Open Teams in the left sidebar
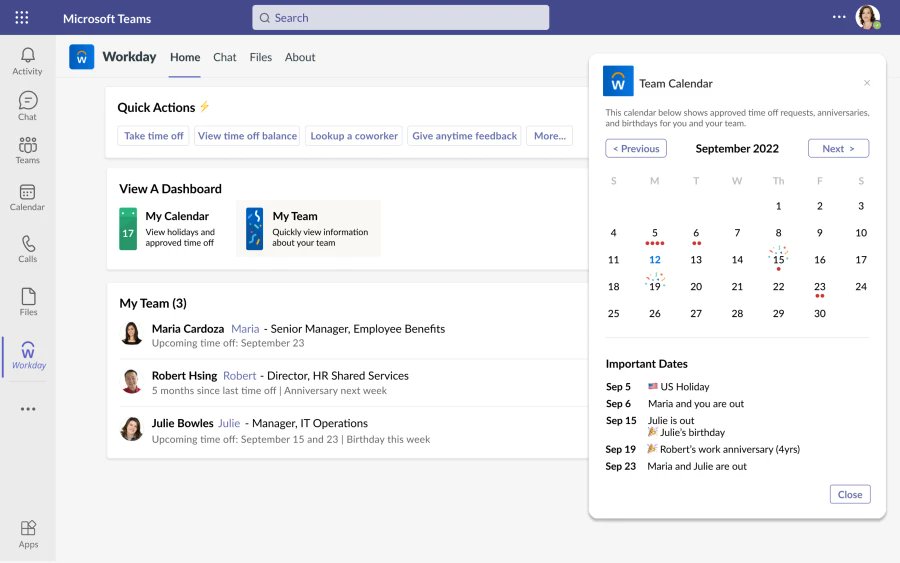Image resolution: width=900 pixels, height=563 pixels. pyautogui.click(x=28, y=150)
